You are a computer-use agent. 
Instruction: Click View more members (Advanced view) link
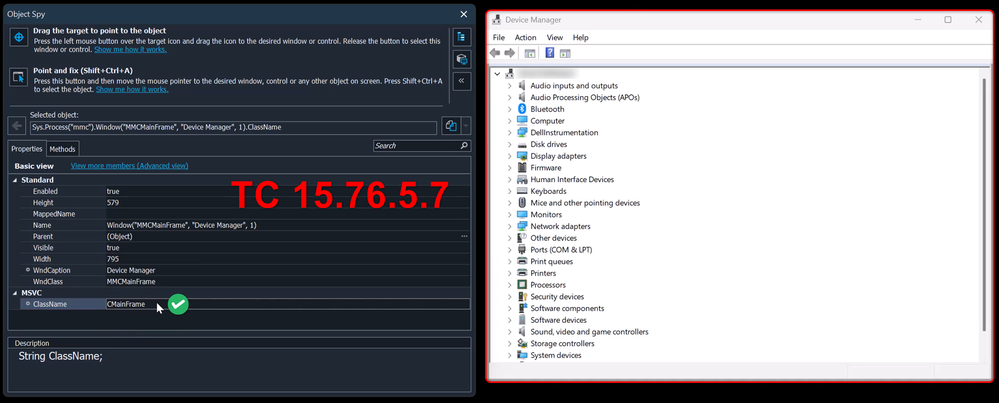point(126,166)
